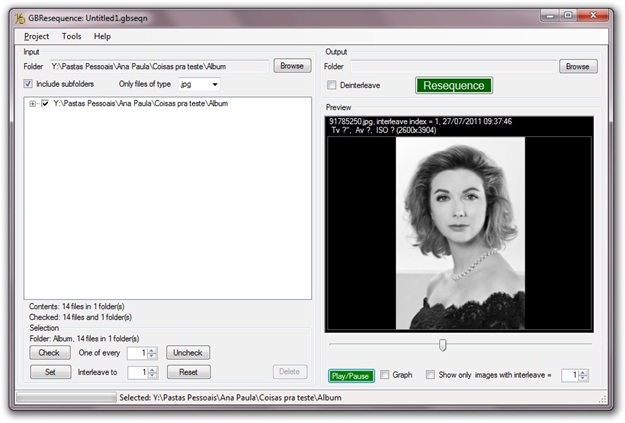Click the green Resequence button
The width and height of the screenshot is (625, 423).
tap(454, 85)
